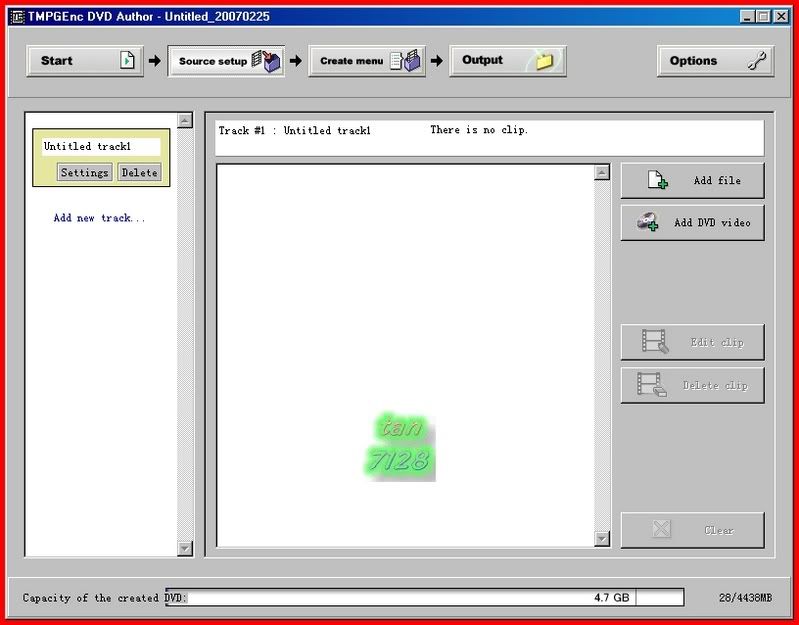Click clip list scrollbar up arrow
Screen dimensions: 799x625
point(602,173)
